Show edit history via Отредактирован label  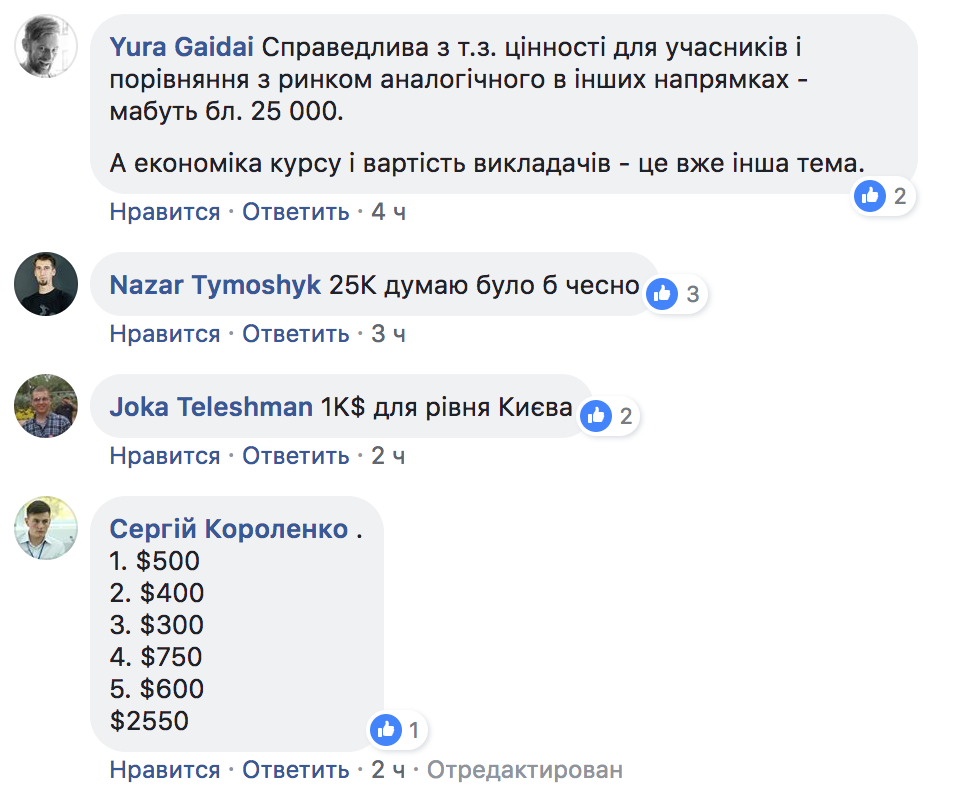525,770
